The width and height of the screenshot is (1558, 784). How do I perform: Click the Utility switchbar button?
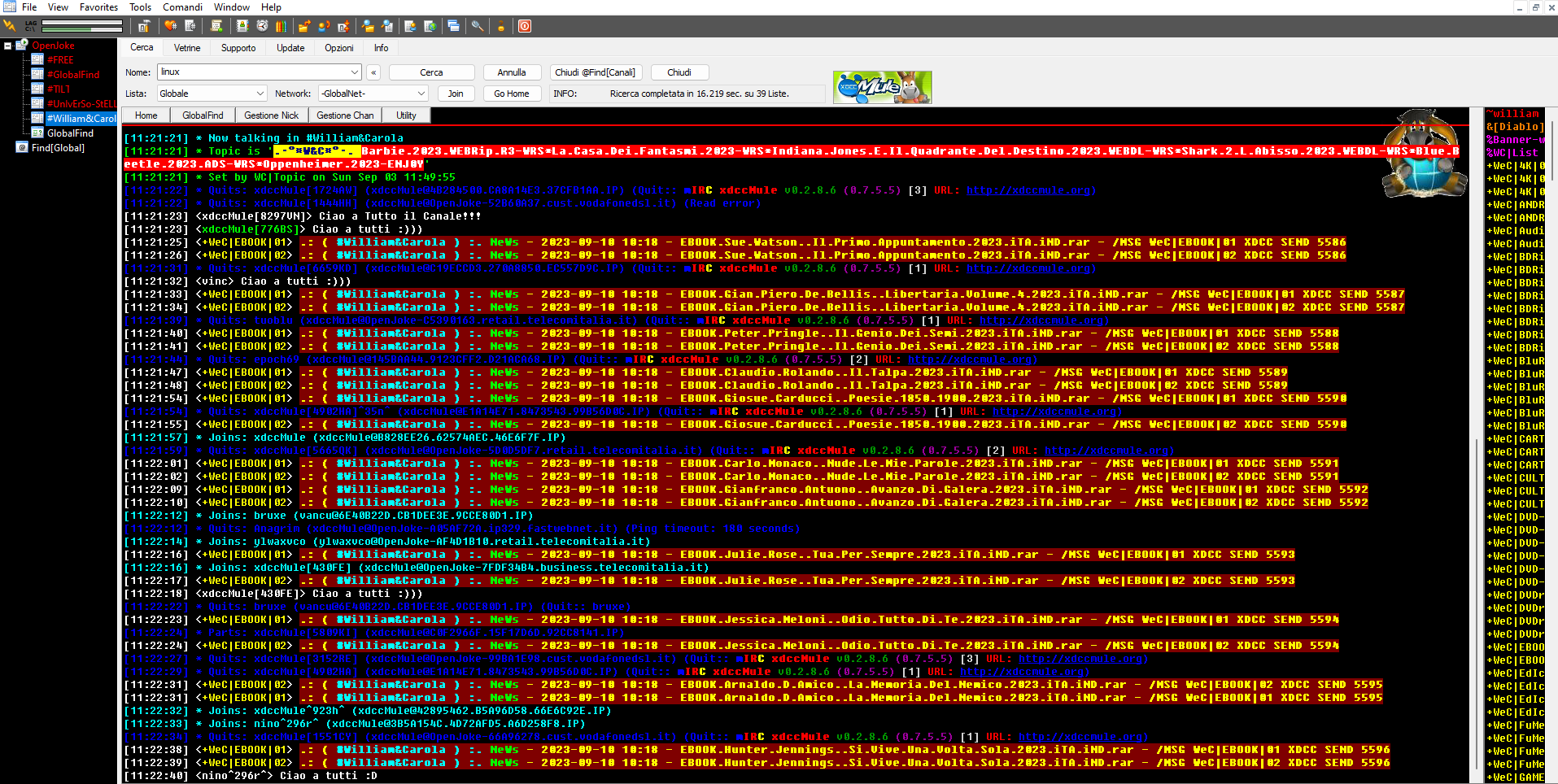(406, 115)
